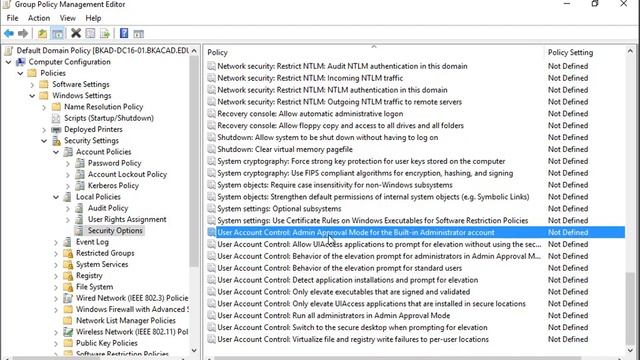Open the Action menu

pyautogui.click(x=39, y=18)
